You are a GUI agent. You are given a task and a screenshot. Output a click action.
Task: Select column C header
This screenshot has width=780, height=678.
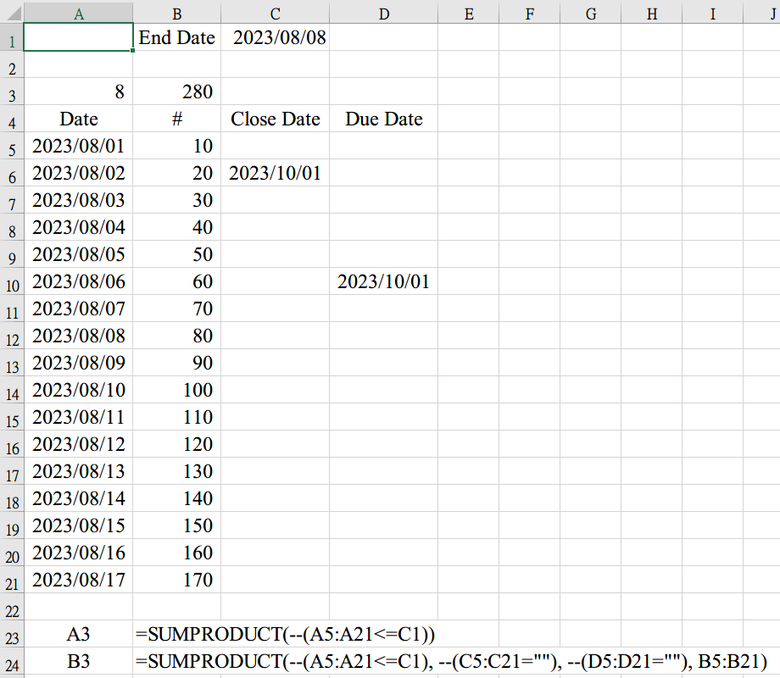coord(275,13)
